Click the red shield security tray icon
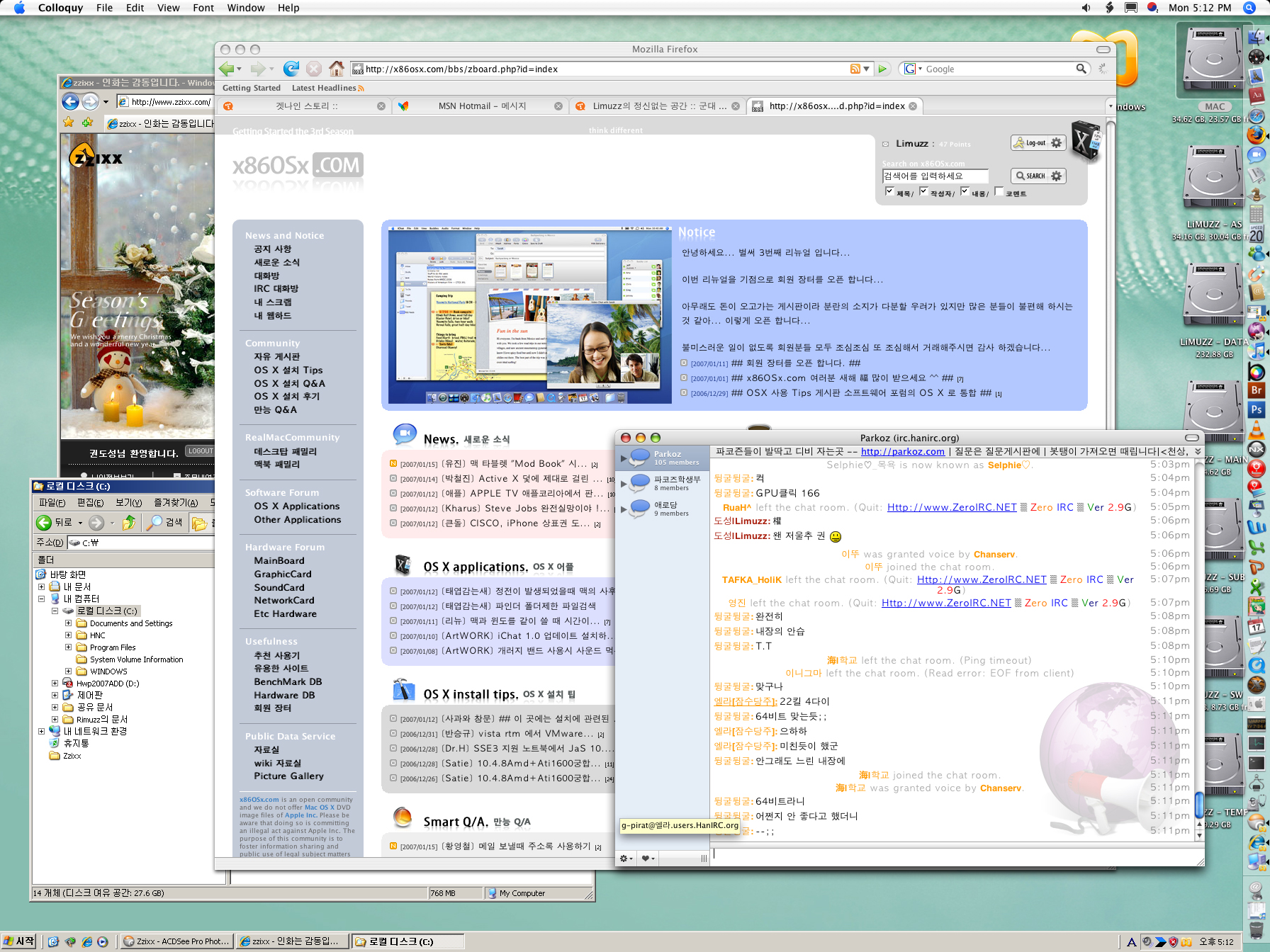The width and height of the screenshot is (1270, 952). click(x=1174, y=942)
